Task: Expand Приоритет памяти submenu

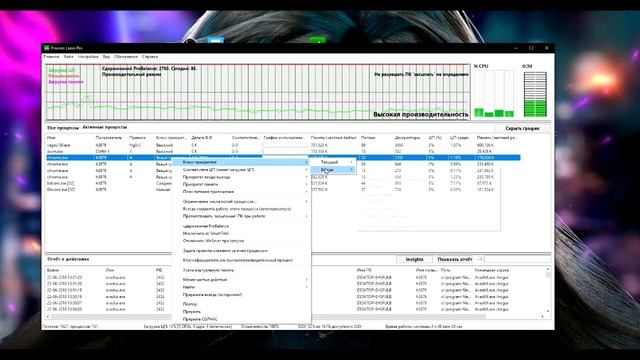Action: [x=242, y=184]
